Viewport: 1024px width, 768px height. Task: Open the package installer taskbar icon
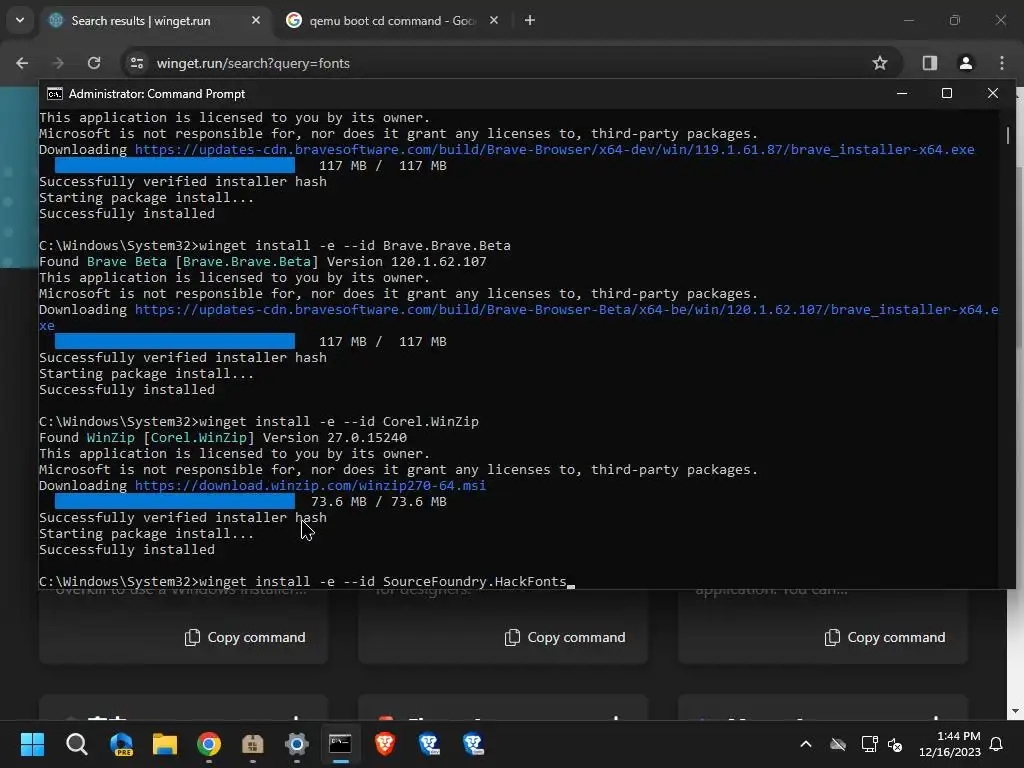click(x=253, y=743)
